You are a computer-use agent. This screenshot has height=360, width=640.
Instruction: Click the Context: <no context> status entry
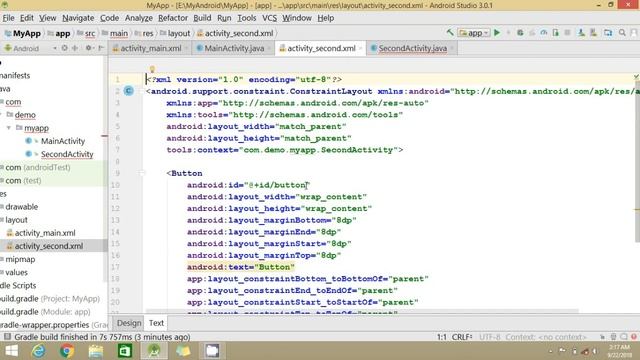(x=546, y=337)
